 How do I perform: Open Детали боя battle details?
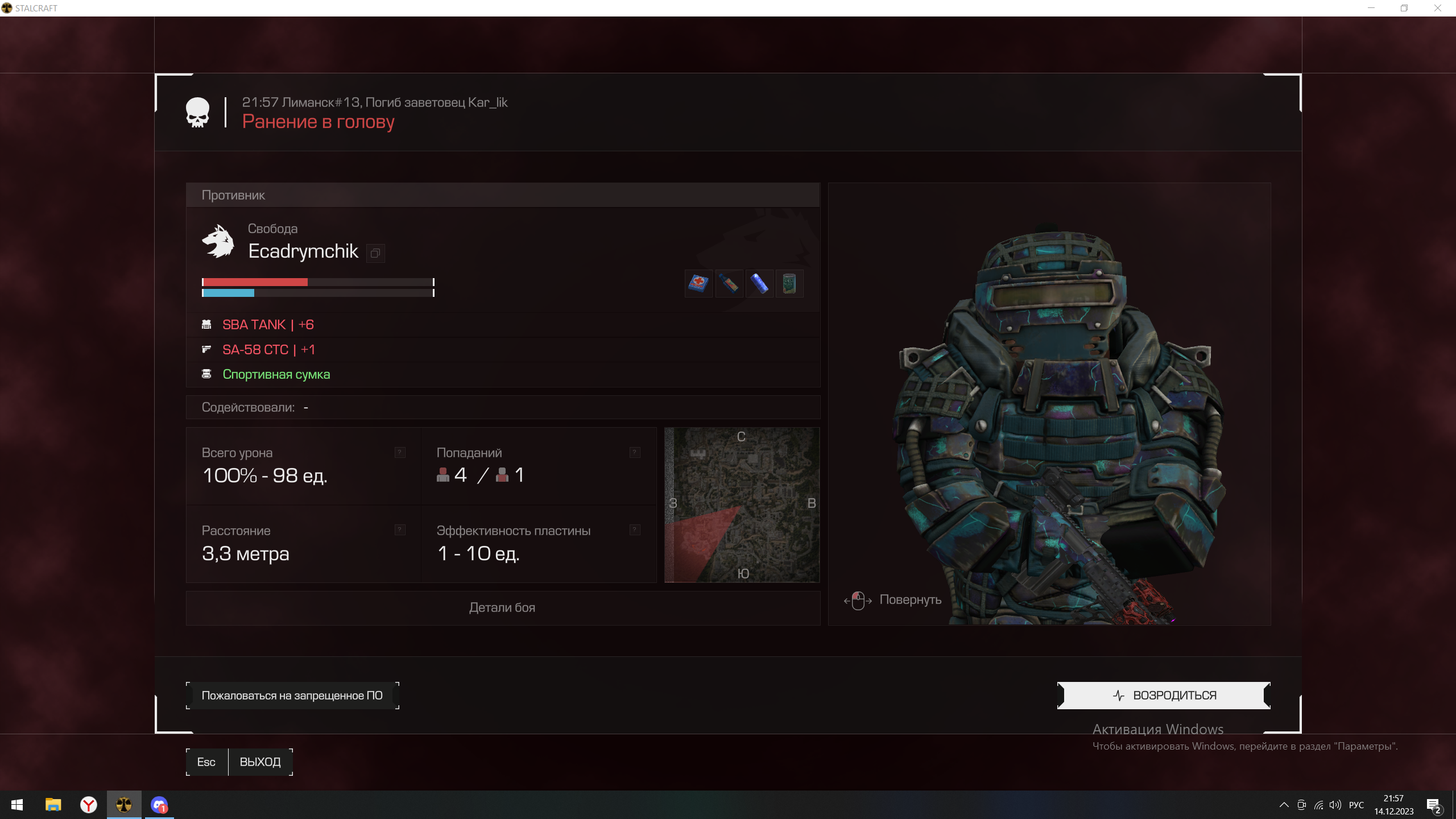tap(503, 608)
